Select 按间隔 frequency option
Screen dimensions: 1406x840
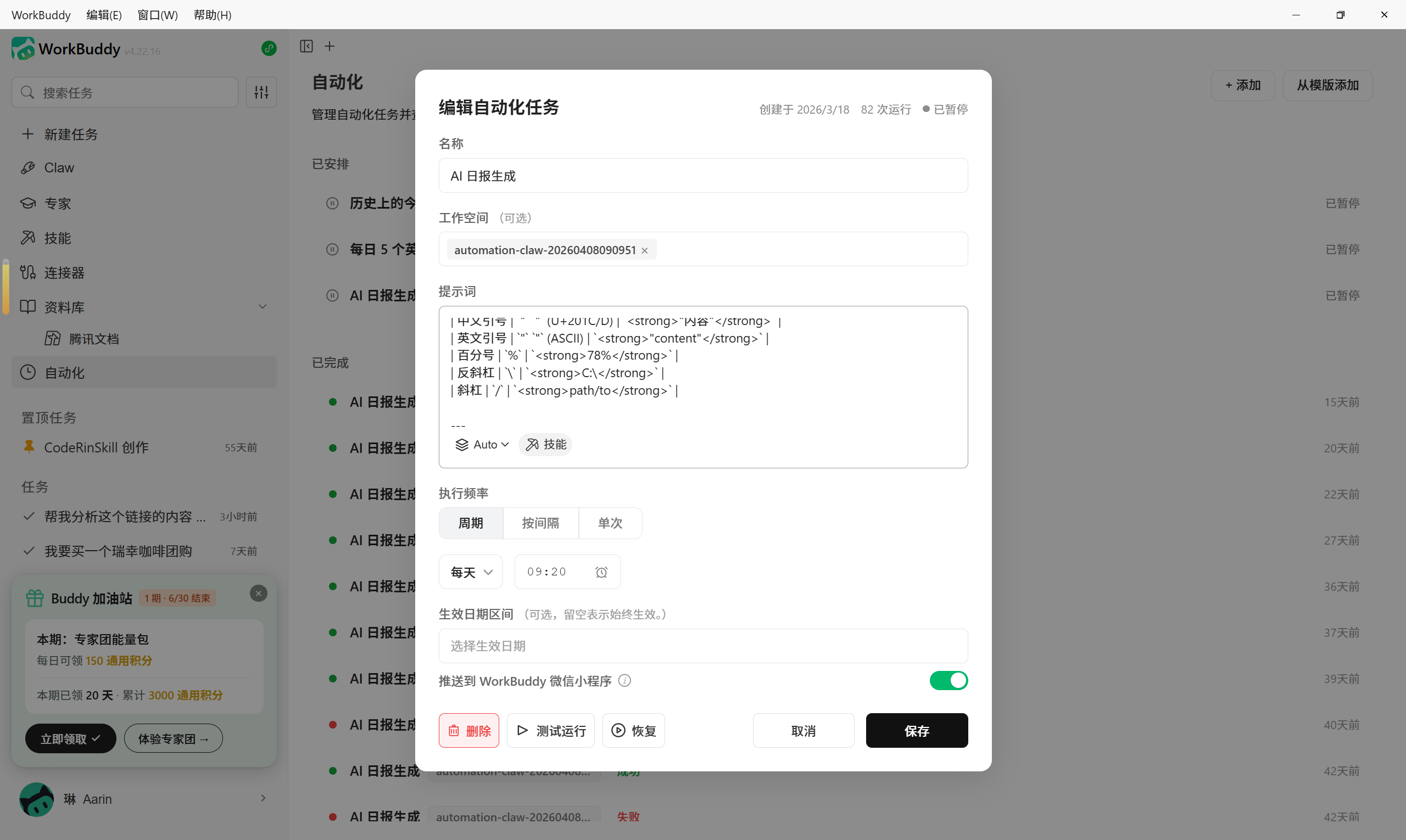(540, 523)
